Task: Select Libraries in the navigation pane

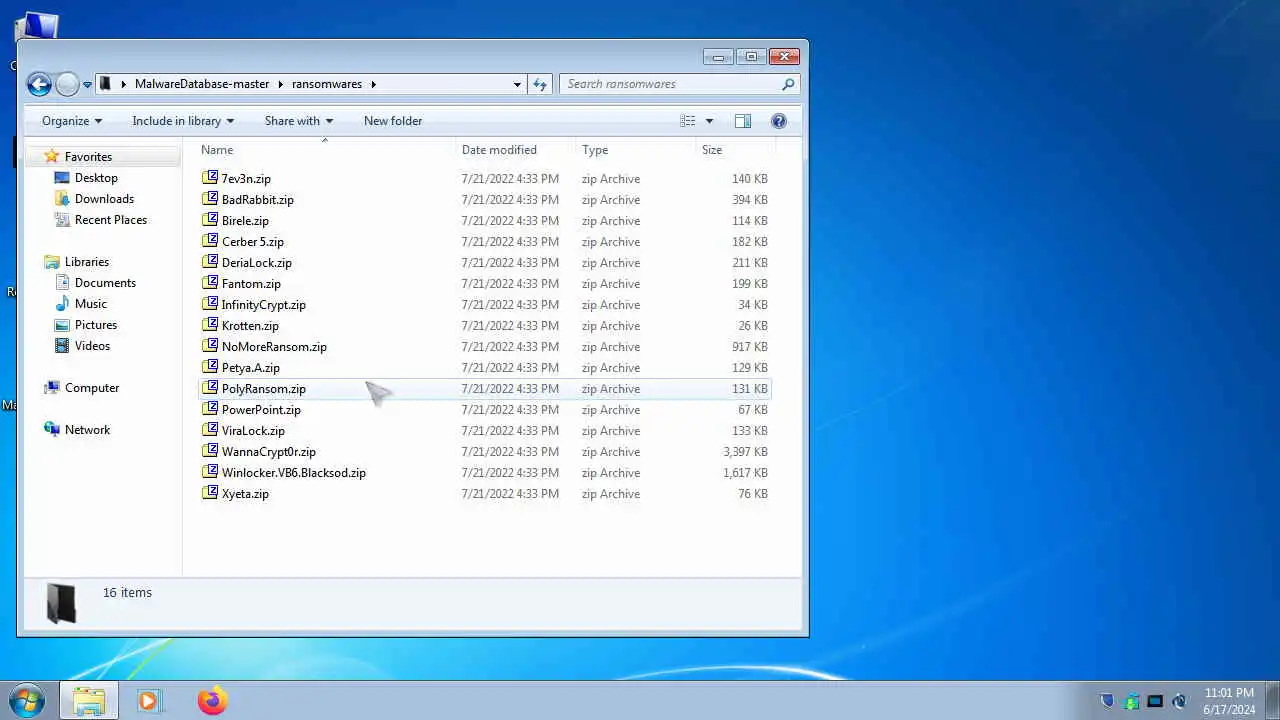Action: (x=87, y=262)
